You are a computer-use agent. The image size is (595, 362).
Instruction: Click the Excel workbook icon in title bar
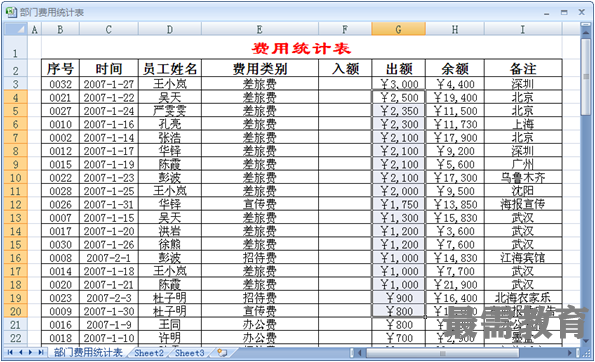coord(11,13)
